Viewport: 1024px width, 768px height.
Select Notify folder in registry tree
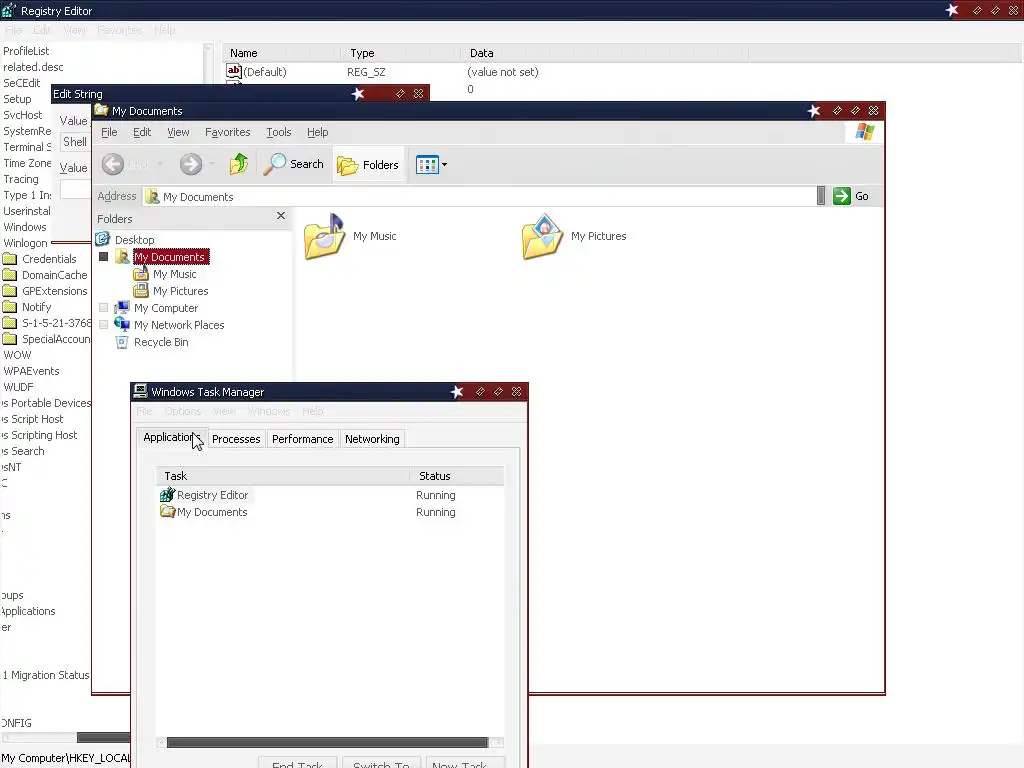[37, 307]
